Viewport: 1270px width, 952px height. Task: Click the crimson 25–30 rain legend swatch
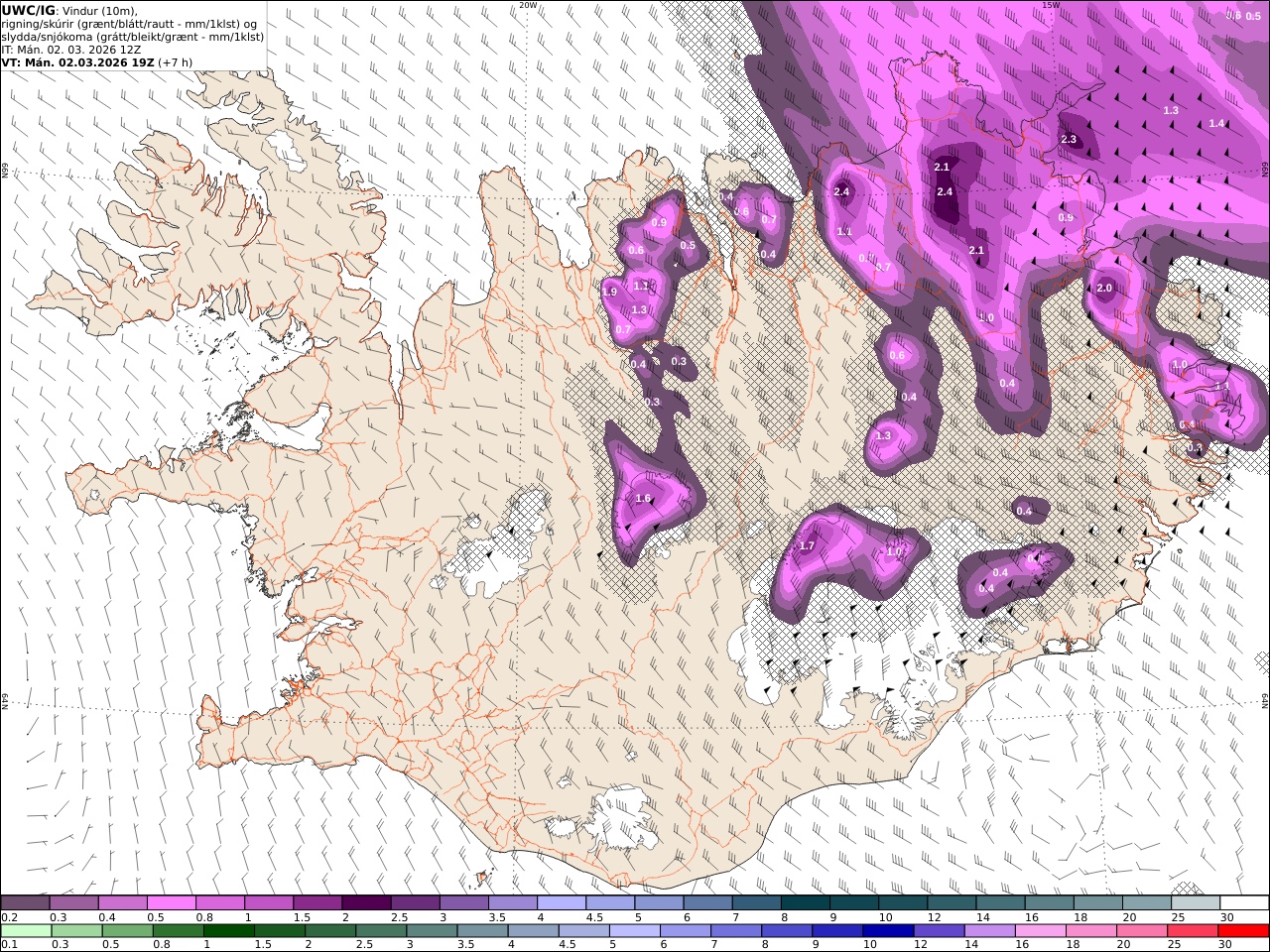[x=1193, y=931]
